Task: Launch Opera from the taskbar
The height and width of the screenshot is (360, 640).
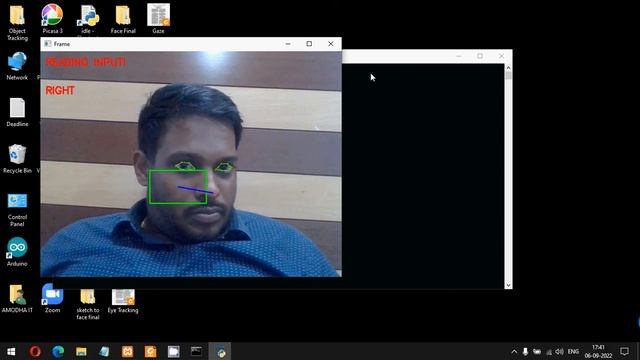Action: click(x=35, y=351)
